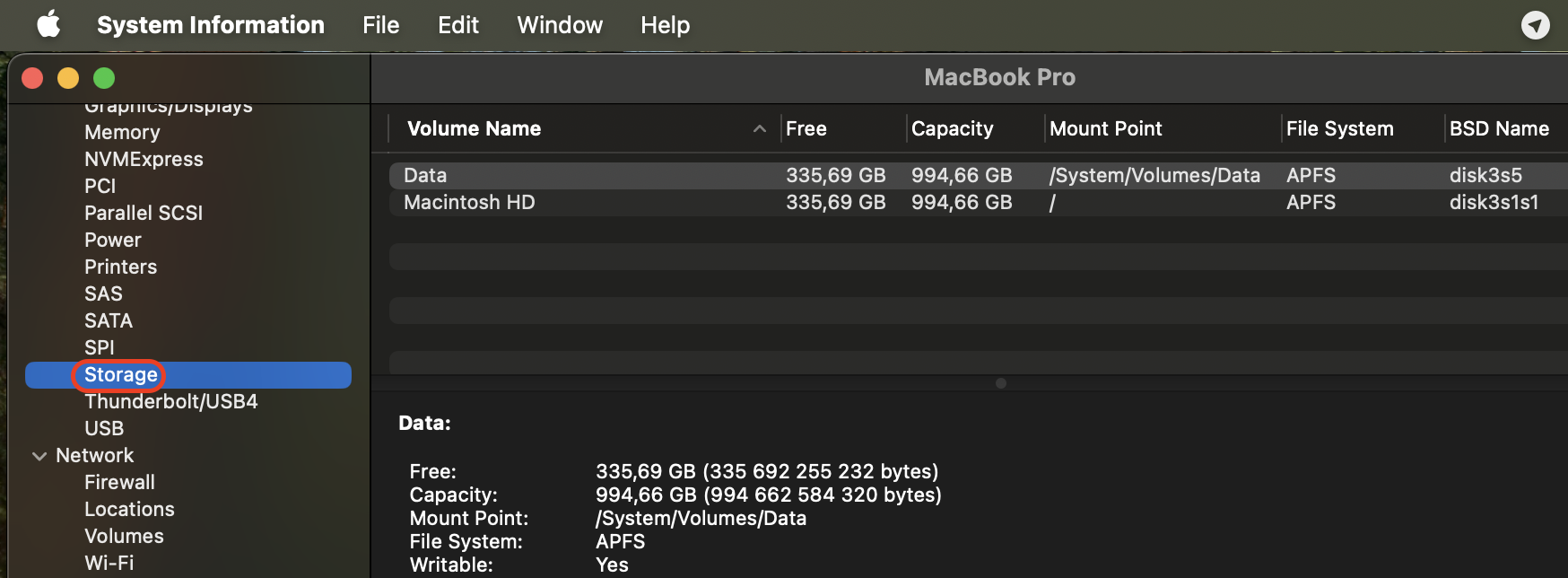Sort by the Volume Name column header
Viewport: 1568px width, 578px height.
[x=474, y=128]
